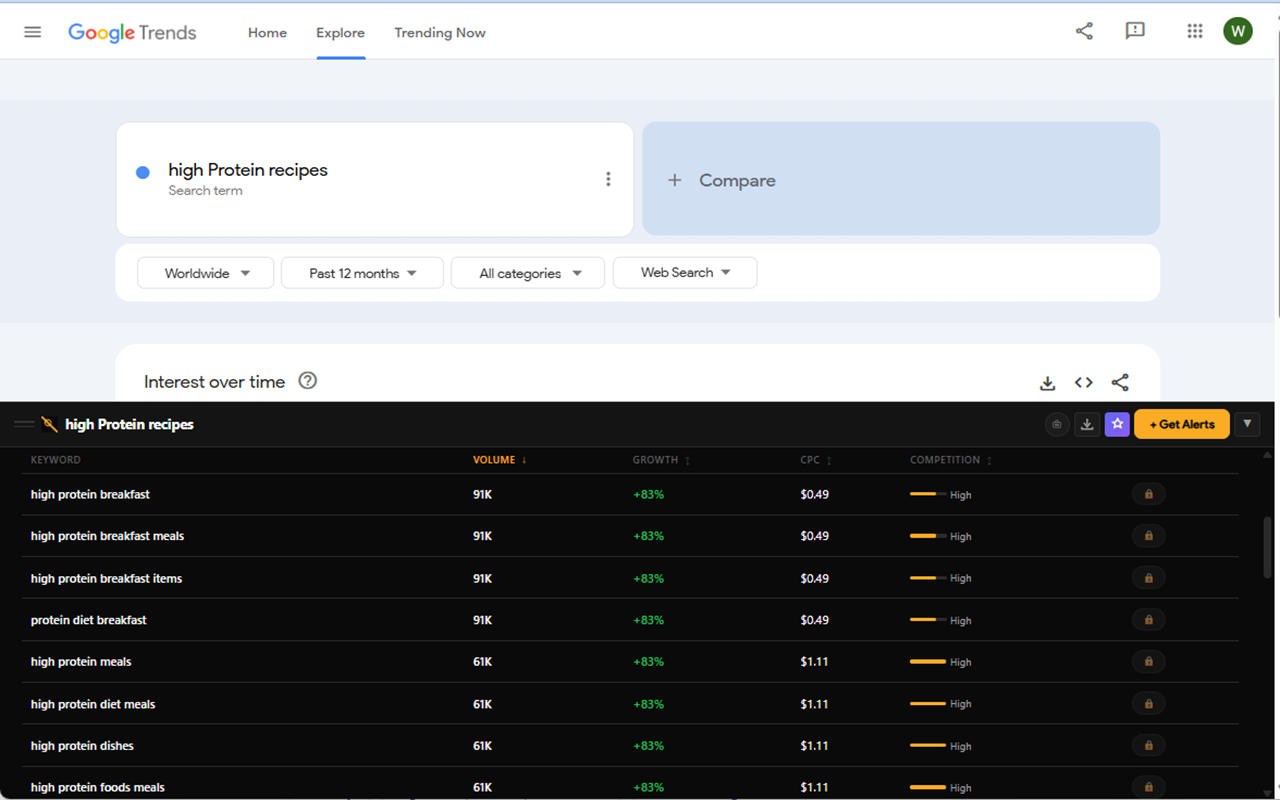Screen dimensions: 1280x800
Task: Click the lock icon for high protein breakfast meals
Action: [x=1148, y=536]
